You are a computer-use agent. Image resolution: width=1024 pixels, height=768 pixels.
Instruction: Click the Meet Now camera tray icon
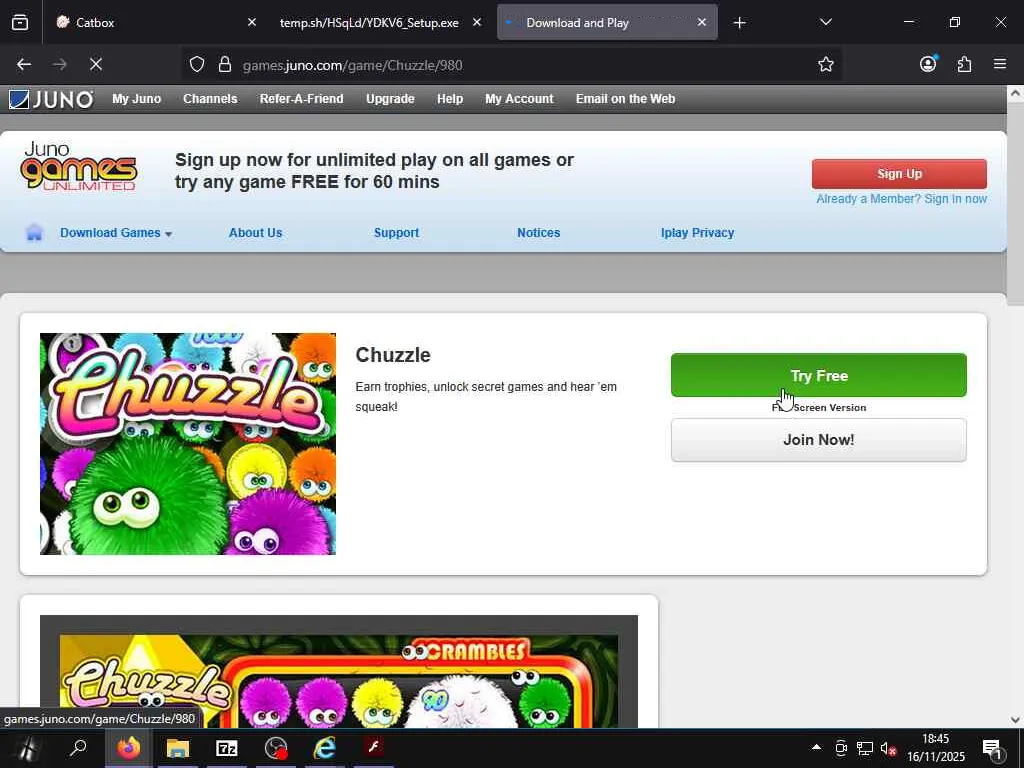click(841, 748)
